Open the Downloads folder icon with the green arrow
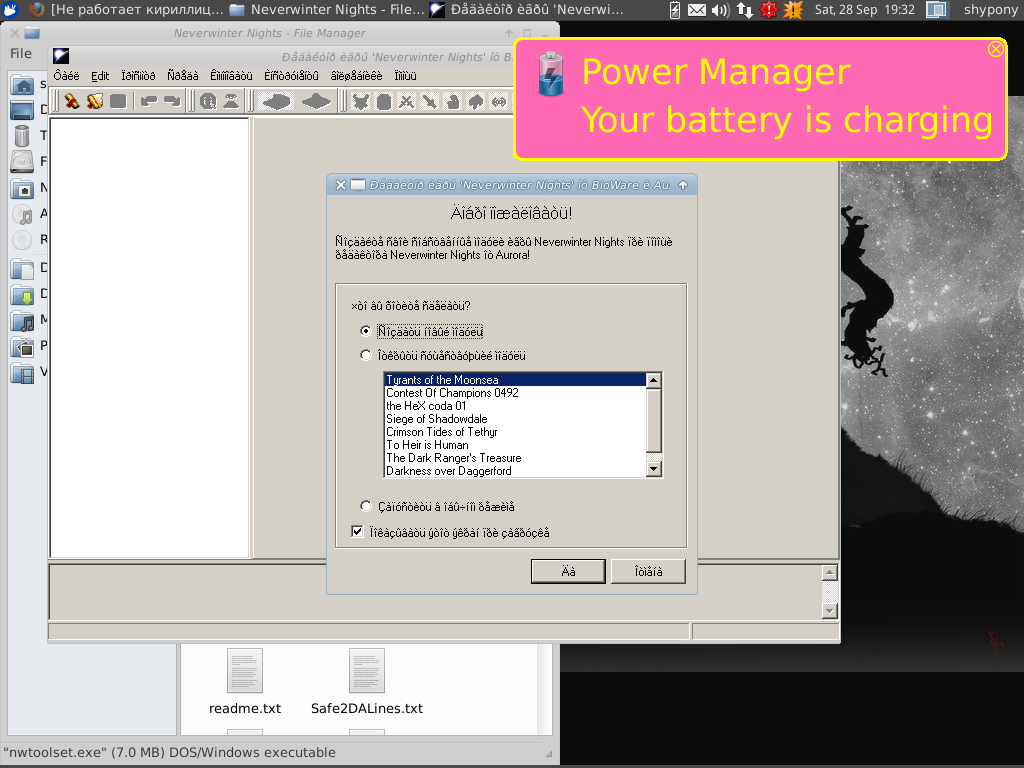The width and height of the screenshot is (1024, 768). pyautogui.click(x=22, y=295)
